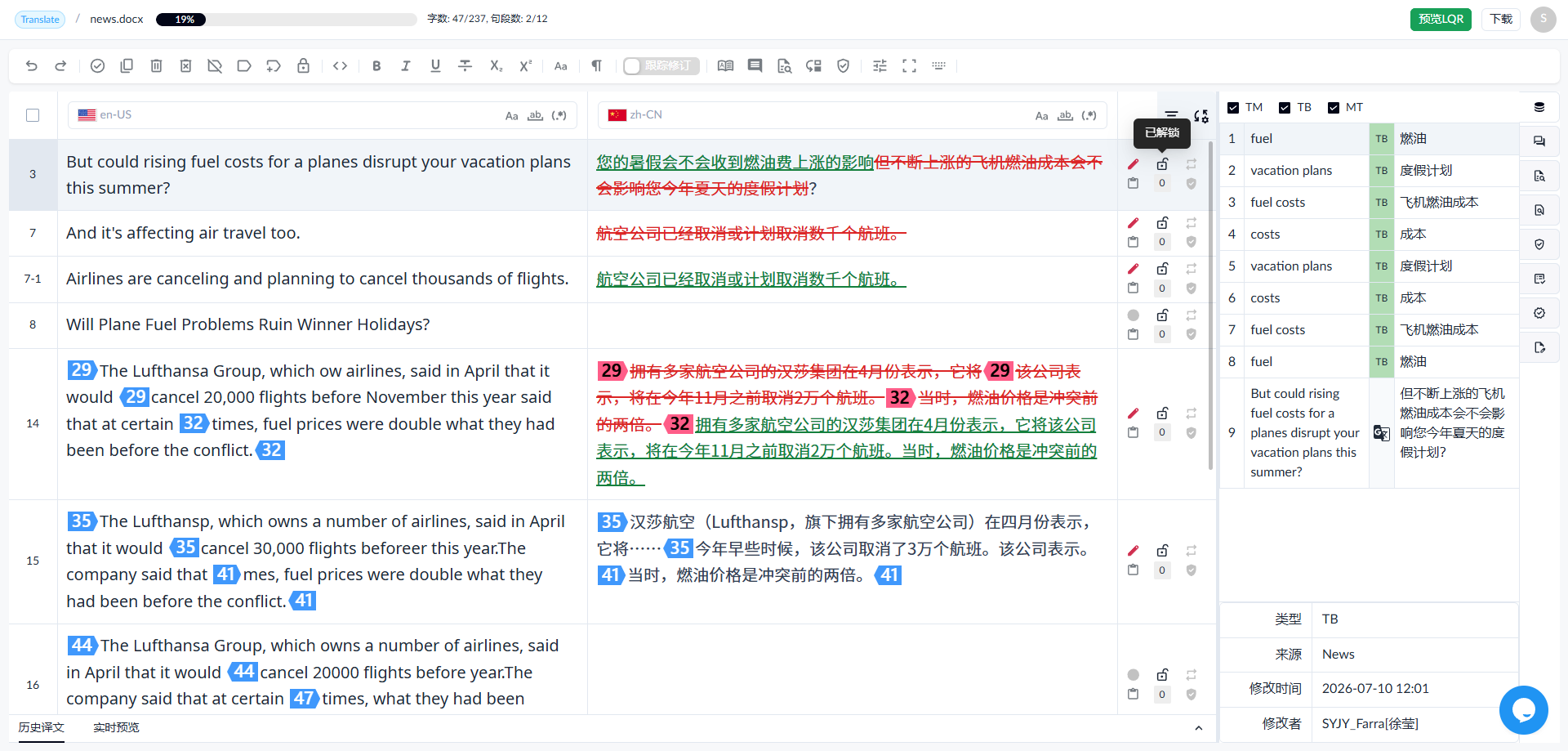Tick the select-all segments checkbox
Image resolution: width=1568 pixels, height=751 pixels.
33,115
